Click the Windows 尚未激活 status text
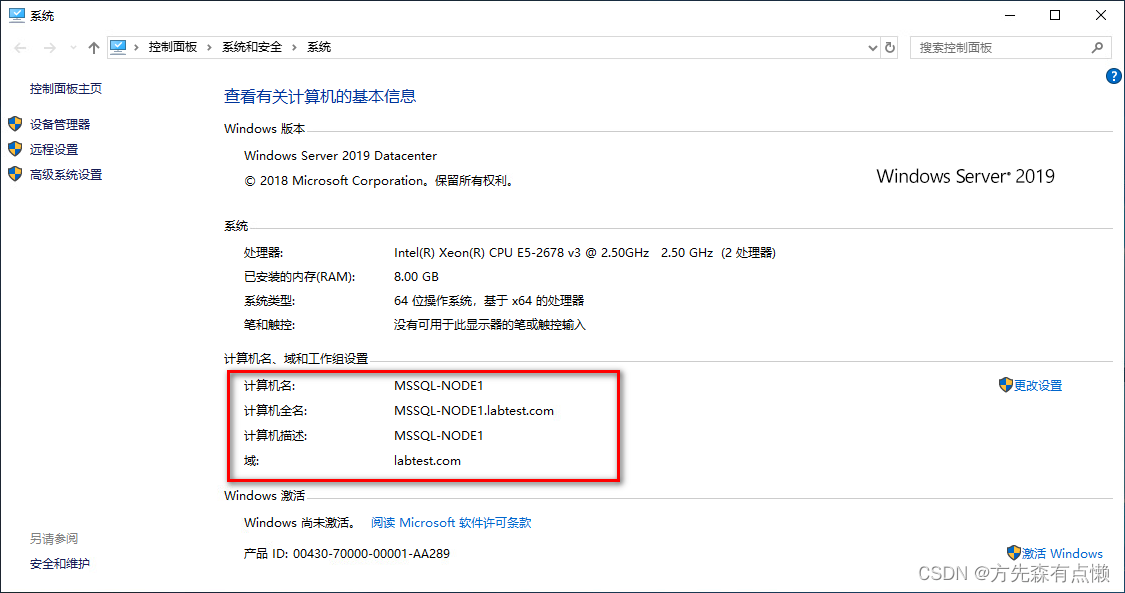 coord(300,523)
